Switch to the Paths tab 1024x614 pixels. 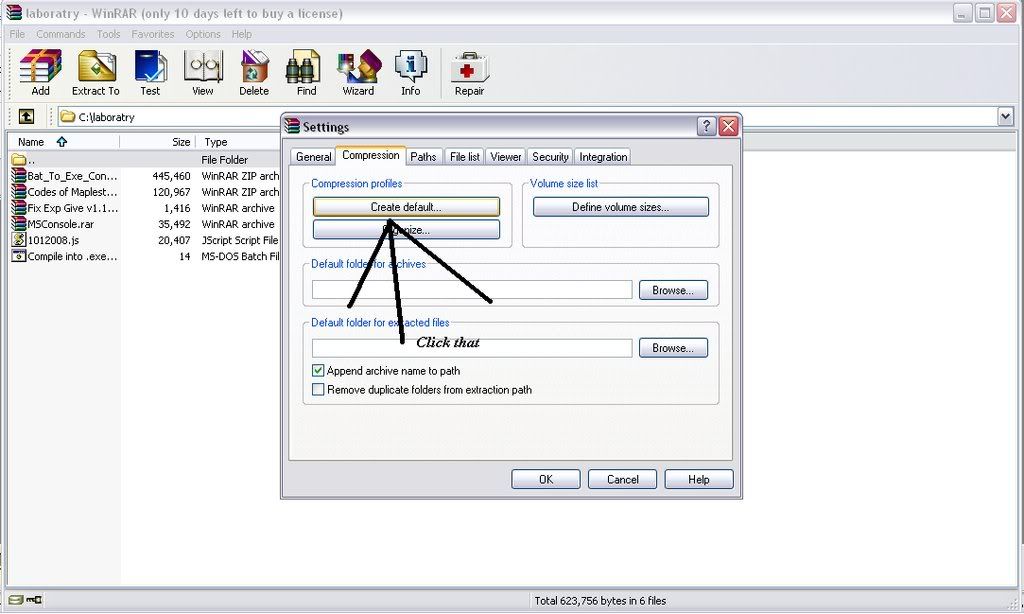423,157
